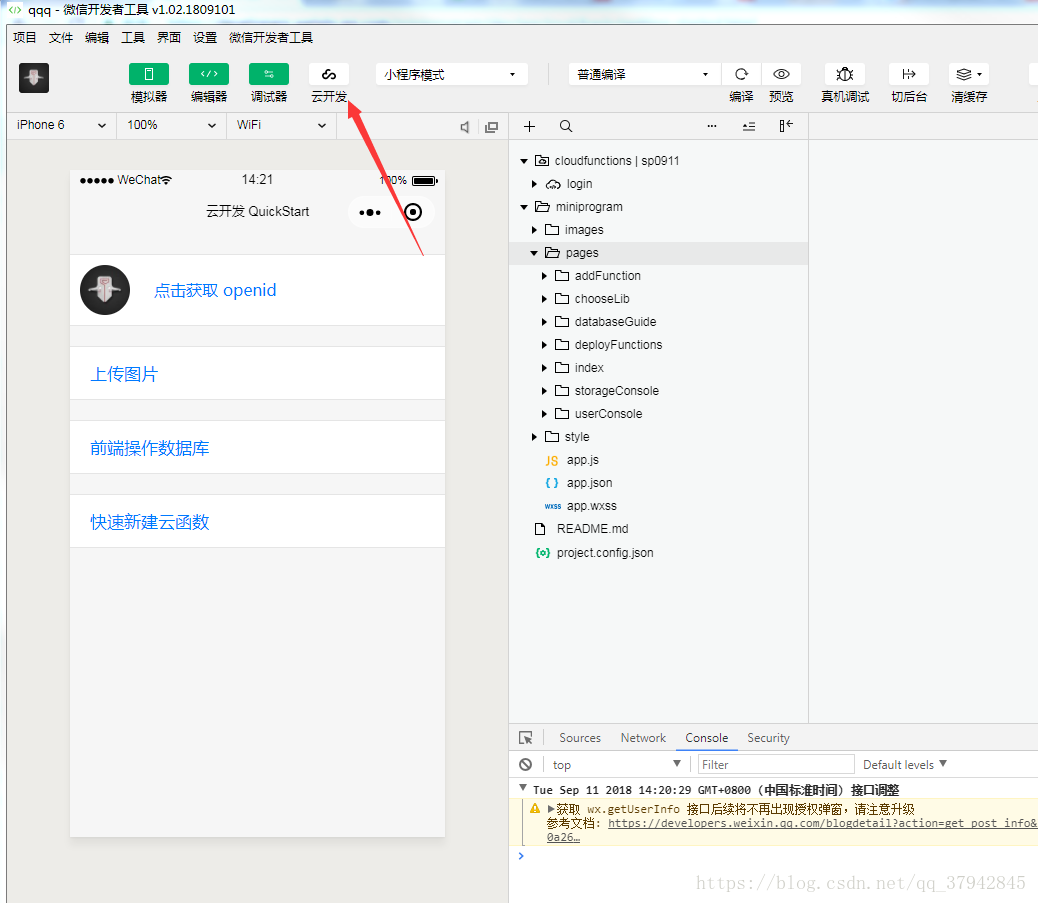The height and width of the screenshot is (903, 1038).
Task: Open the 工具 menu
Action: pos(133,38)
